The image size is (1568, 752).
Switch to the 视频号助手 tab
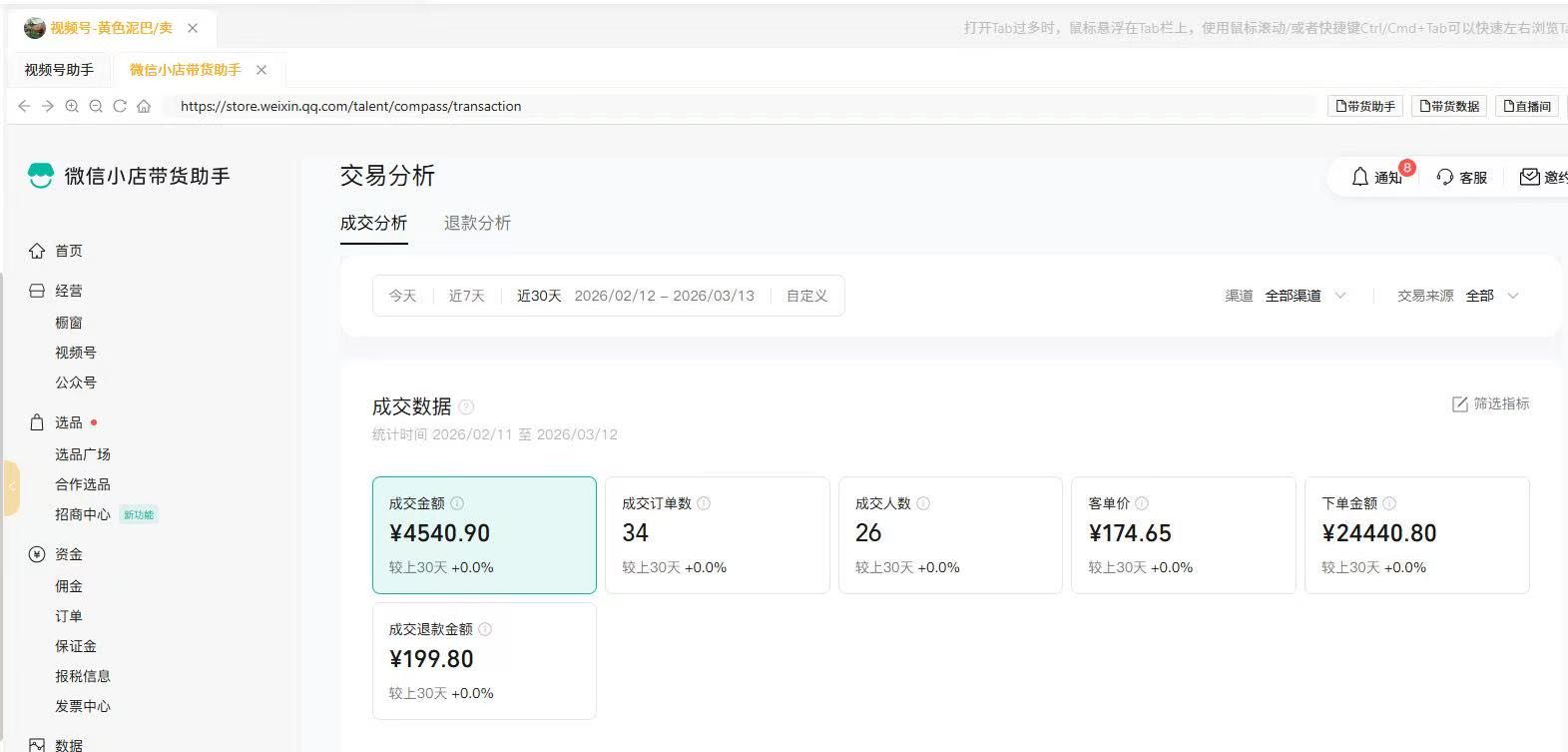59,70
